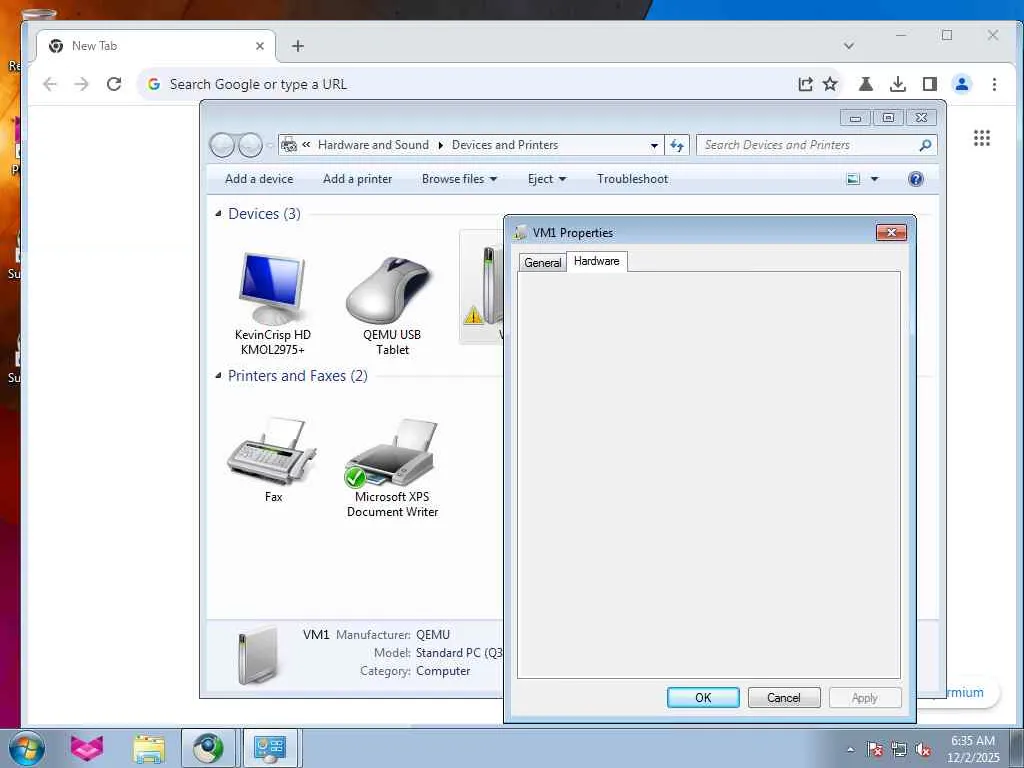The image size is (1024, 768).
Task: Open Windows Start menu
Action: [27, 748]
